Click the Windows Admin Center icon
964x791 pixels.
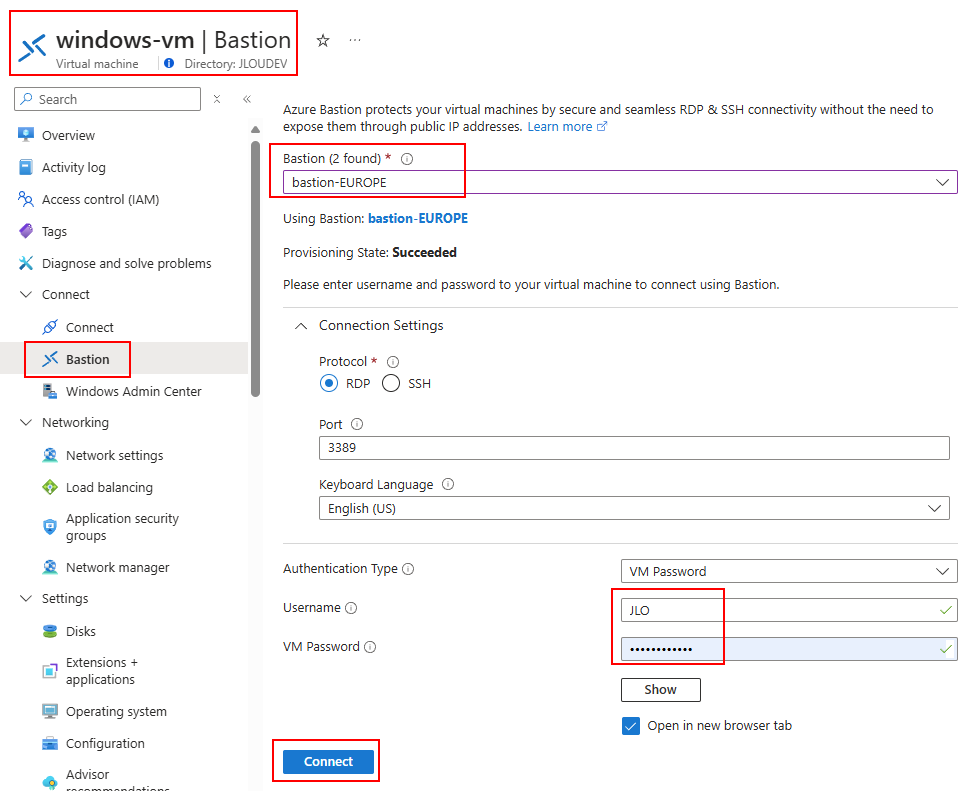(50, 391)
